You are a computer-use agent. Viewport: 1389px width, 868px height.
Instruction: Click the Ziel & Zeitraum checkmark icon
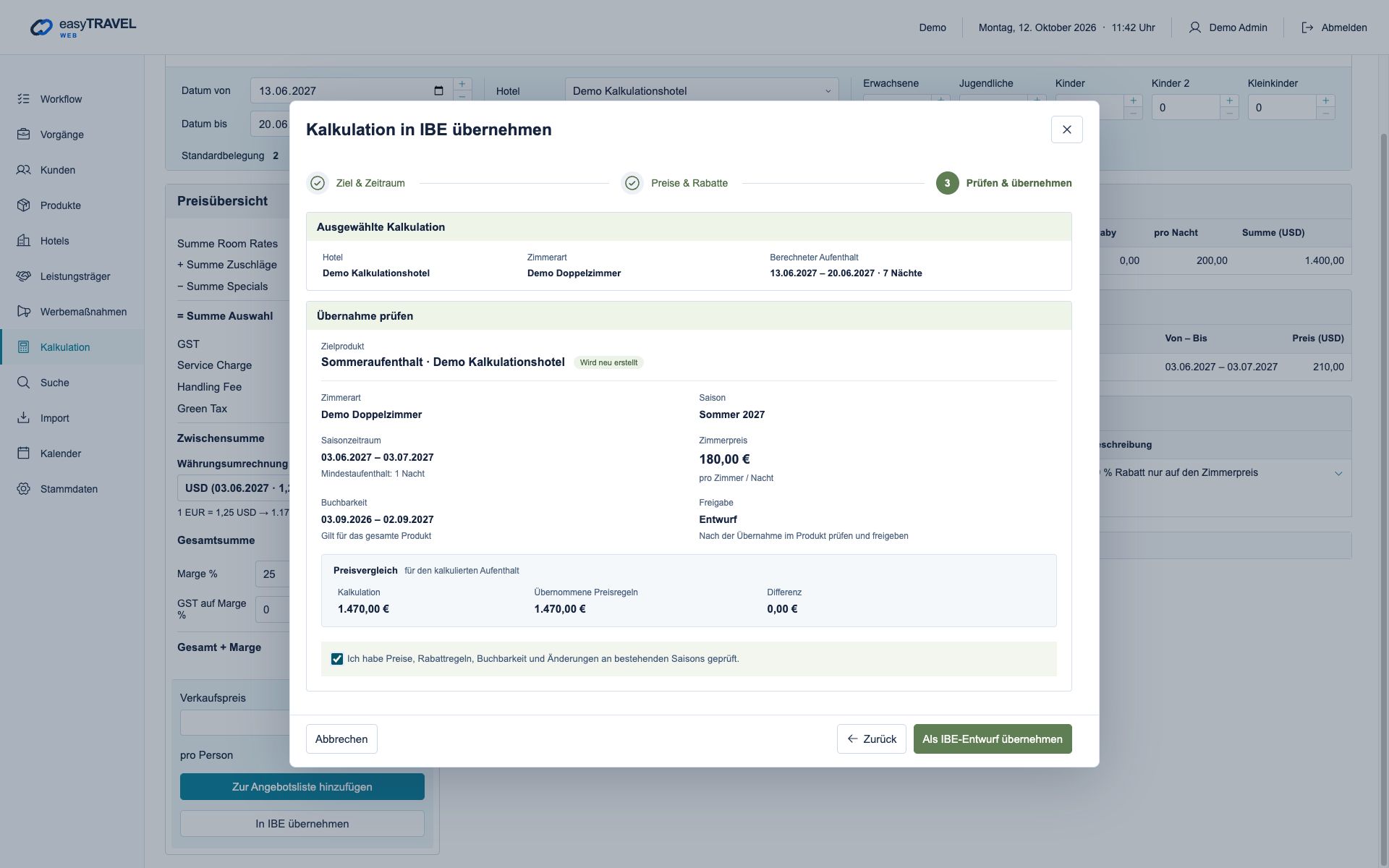(317, 183)
